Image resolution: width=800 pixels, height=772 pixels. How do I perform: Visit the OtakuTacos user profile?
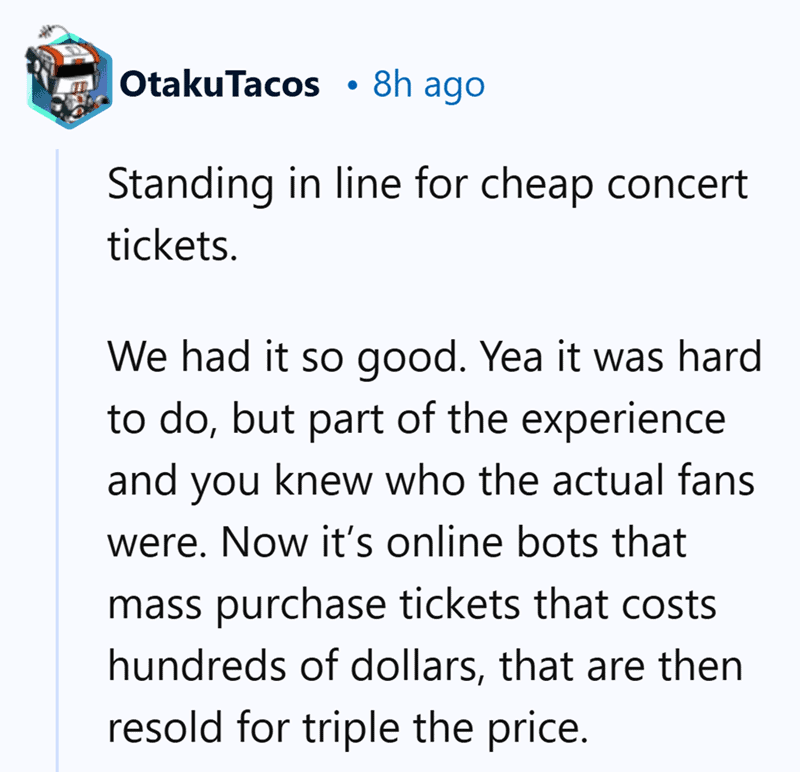pyautogui.click(x=219, y=85)
